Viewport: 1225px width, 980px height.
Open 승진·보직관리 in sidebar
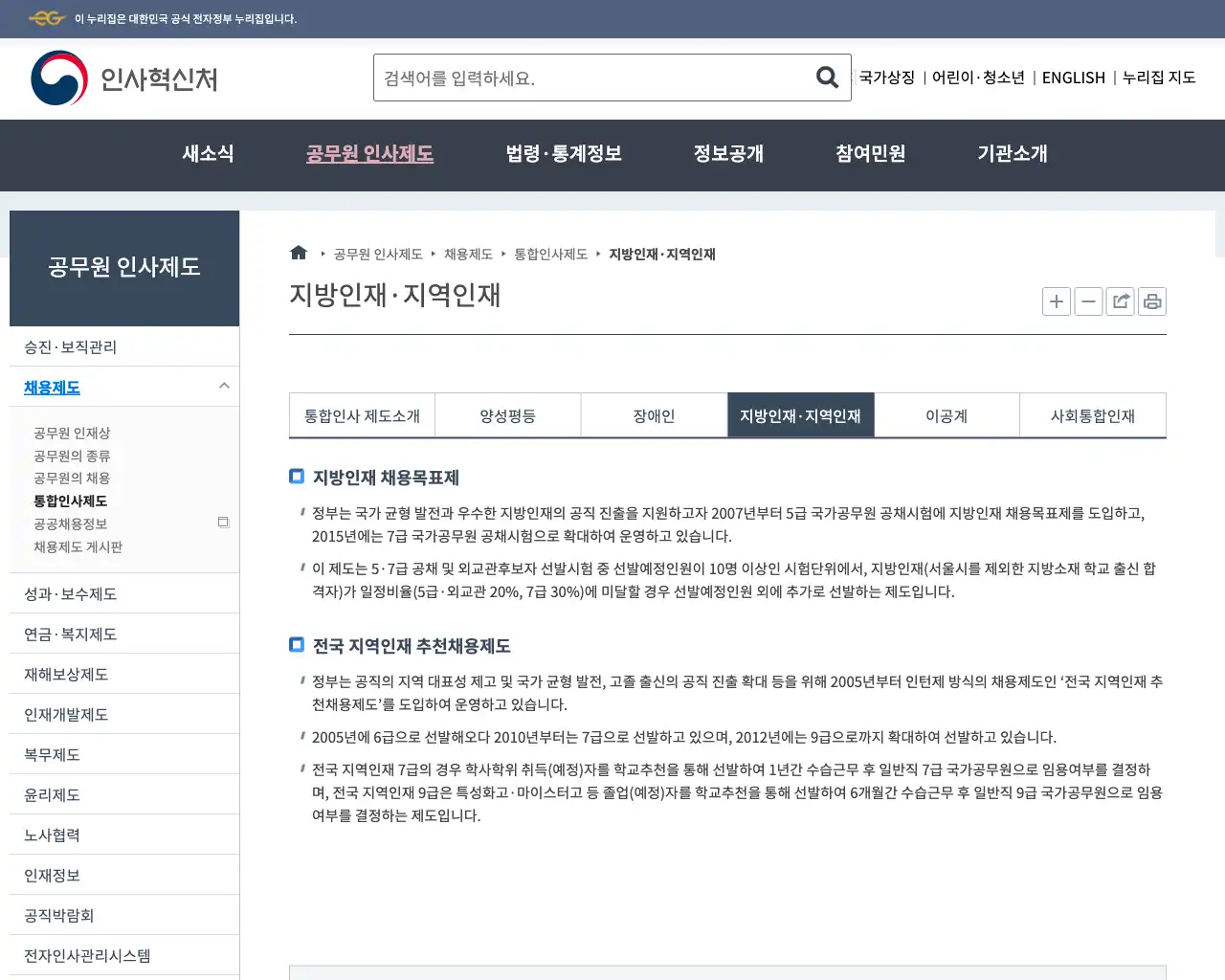[124, 346]
